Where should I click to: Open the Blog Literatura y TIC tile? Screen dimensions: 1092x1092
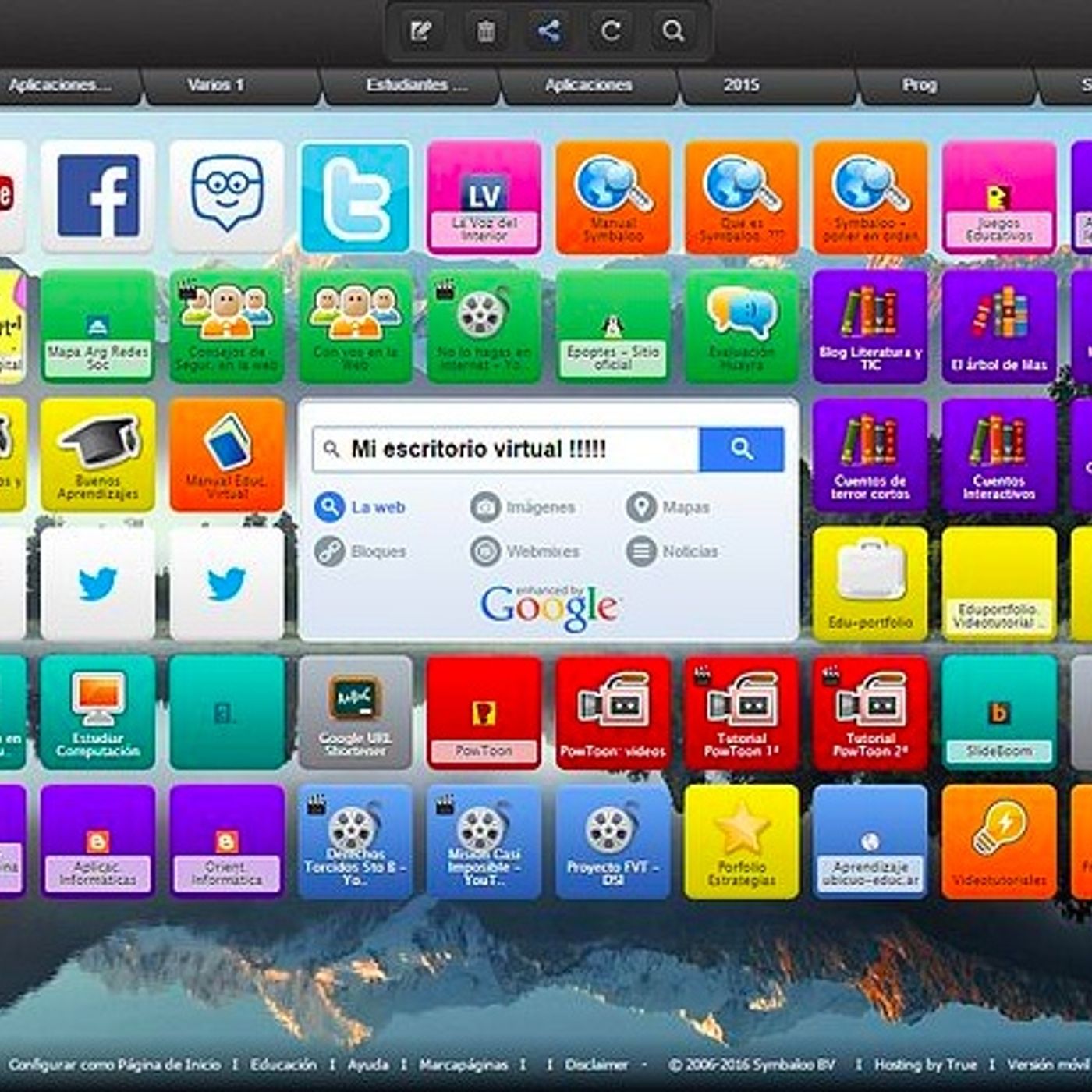tap(870, 326)
